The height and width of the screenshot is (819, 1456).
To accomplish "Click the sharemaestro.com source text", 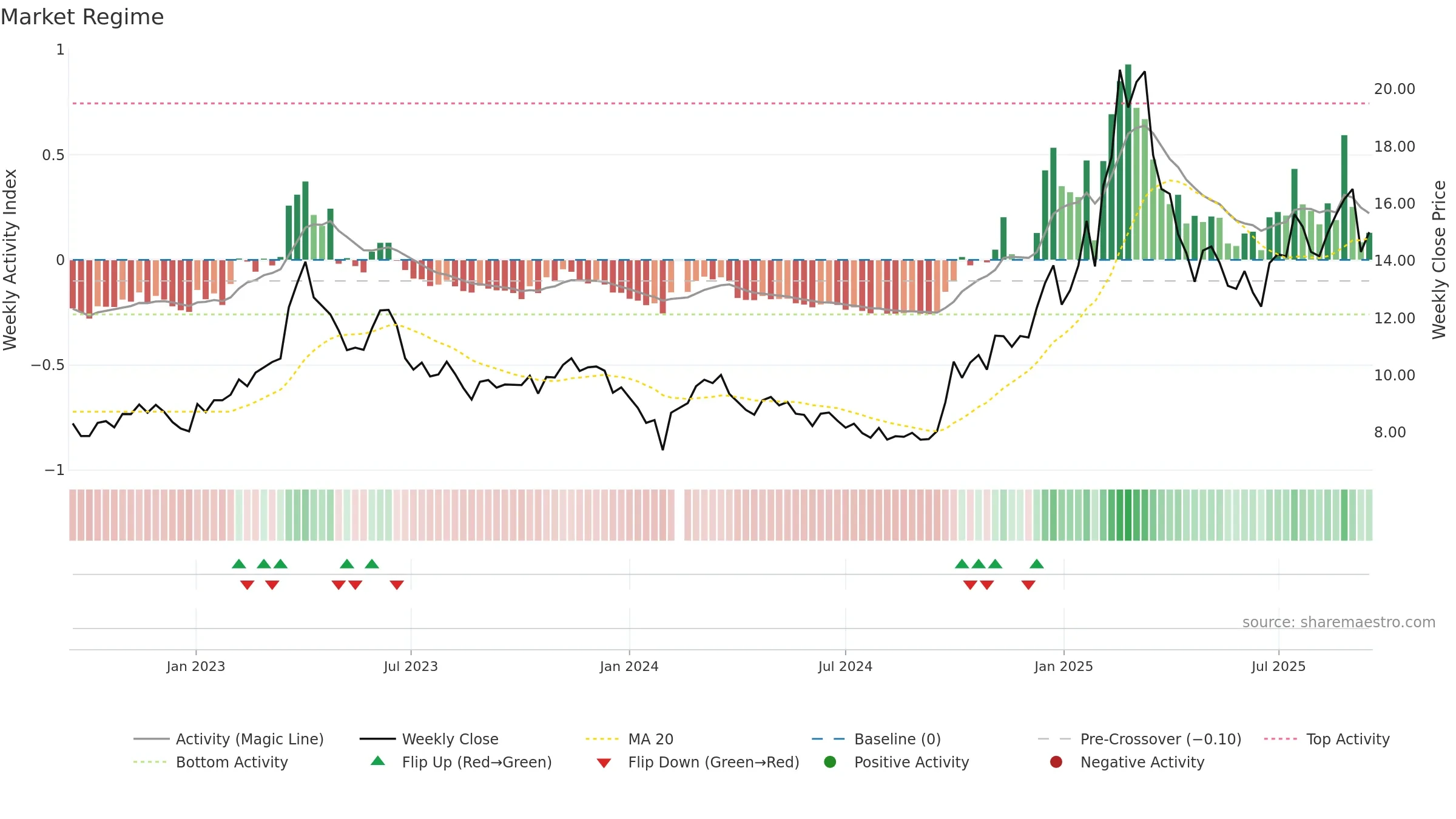I will (1339, 622).
